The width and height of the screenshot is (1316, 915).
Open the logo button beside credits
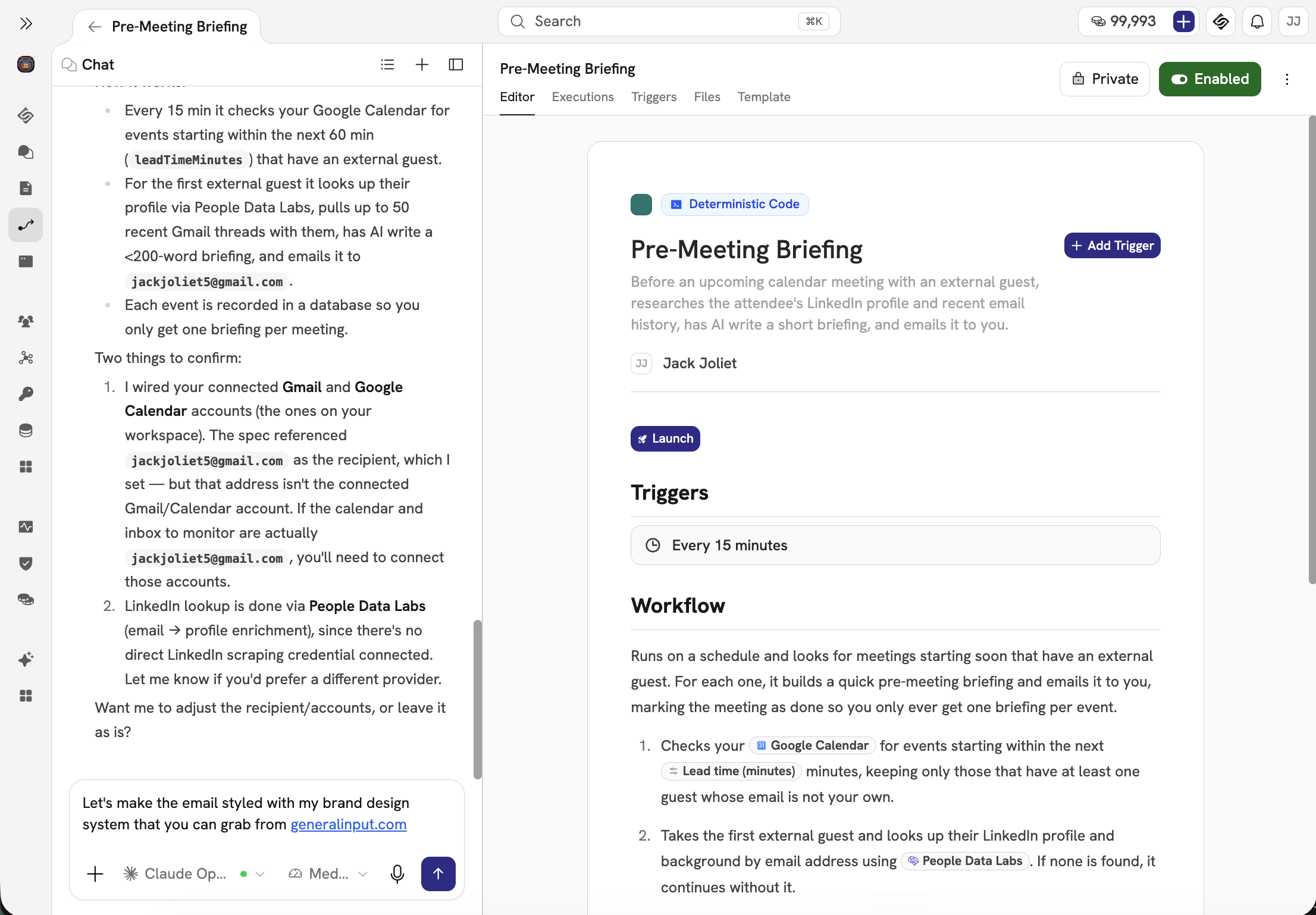1221,21
